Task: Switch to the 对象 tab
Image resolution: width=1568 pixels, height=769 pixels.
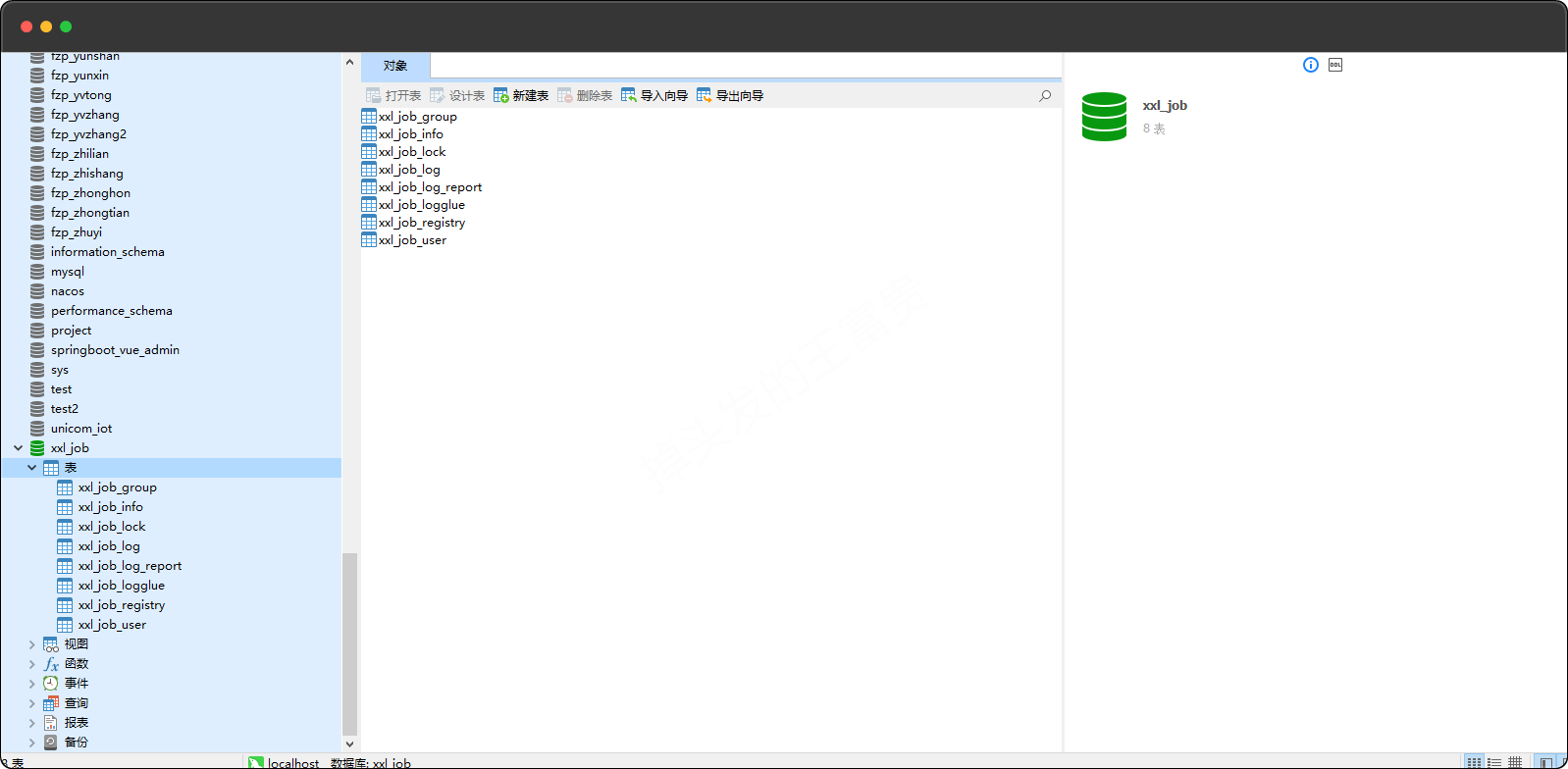Action: tap(395, 66)
